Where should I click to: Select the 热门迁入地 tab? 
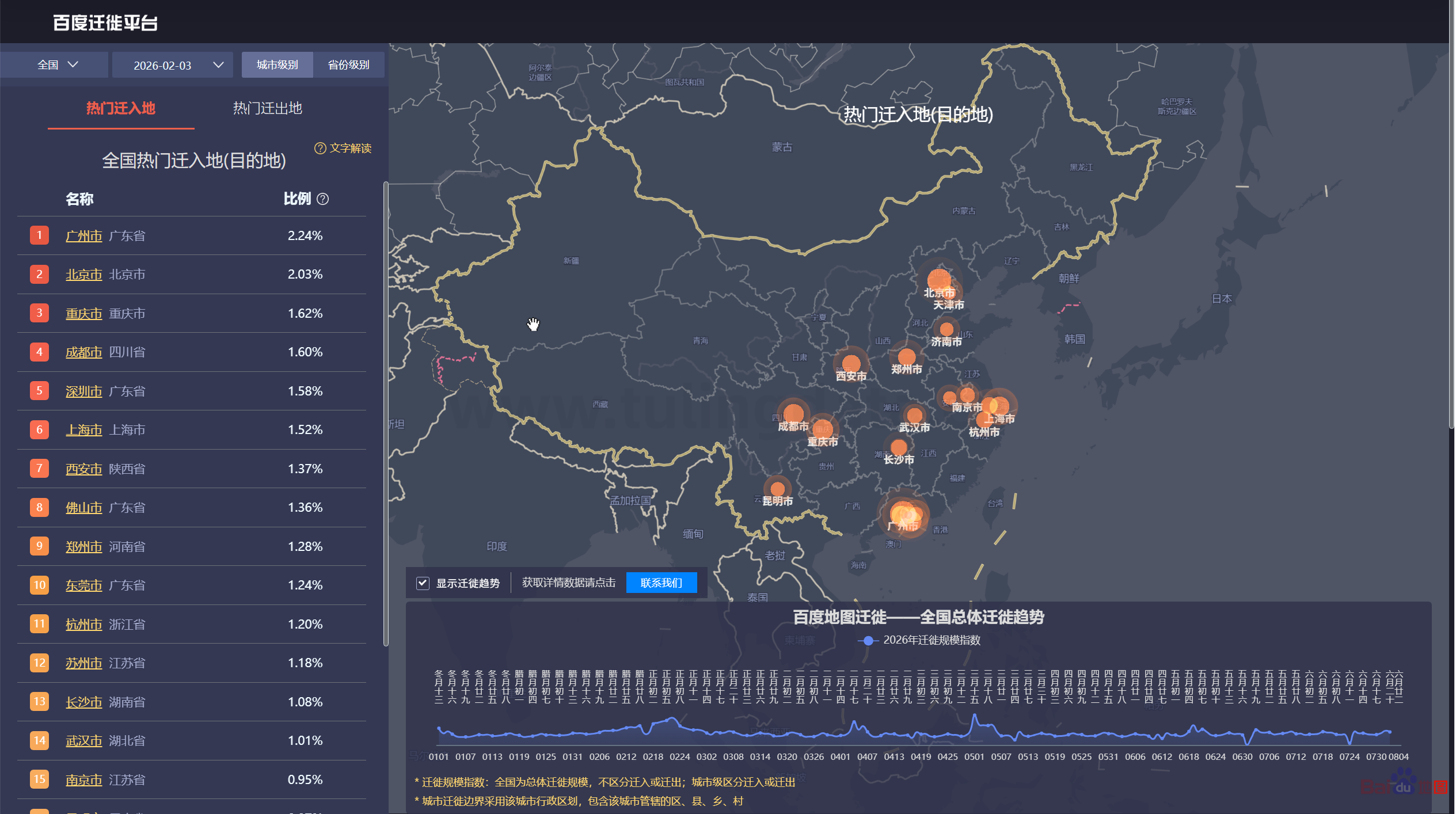121,108
